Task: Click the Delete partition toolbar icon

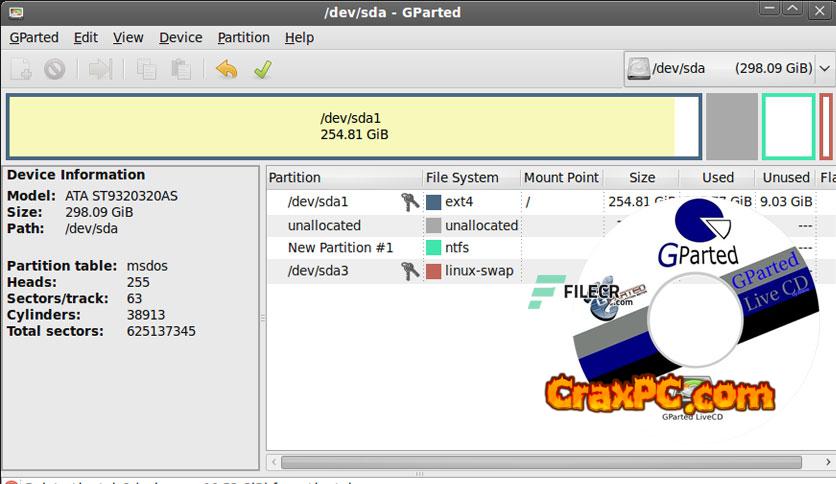Action: click(54, 69)
